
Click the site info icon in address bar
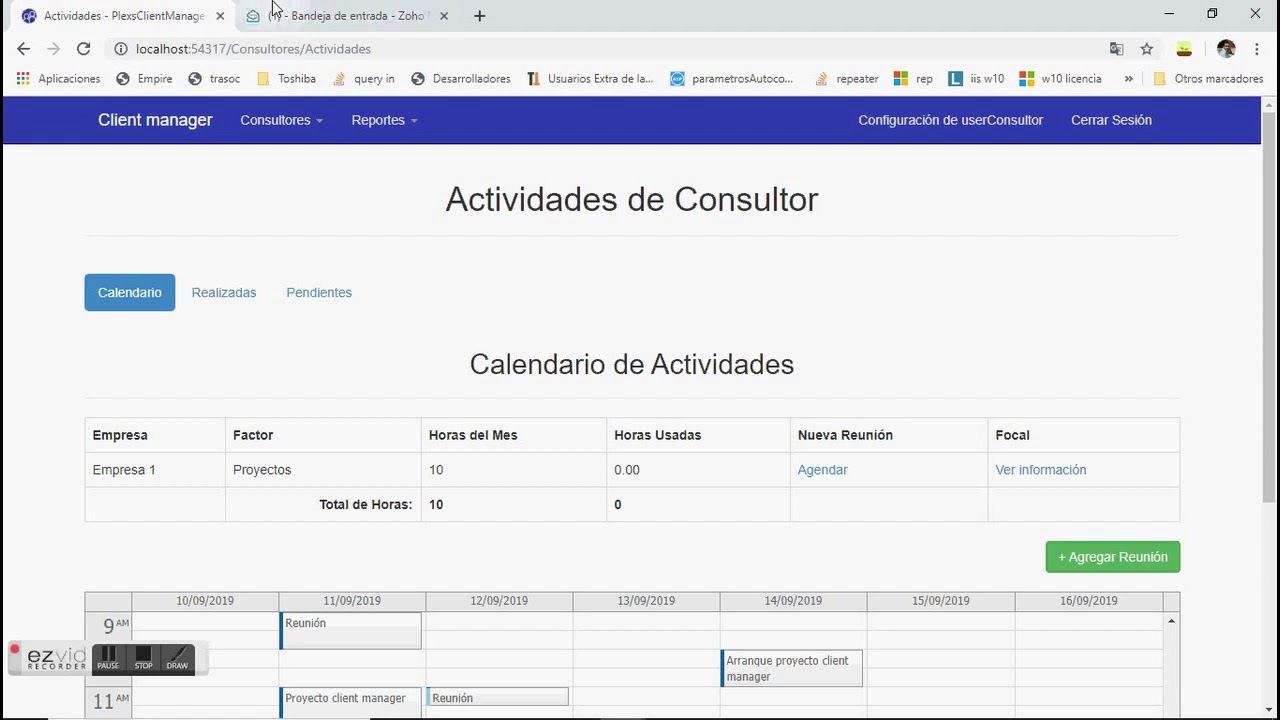pos(120,49)
